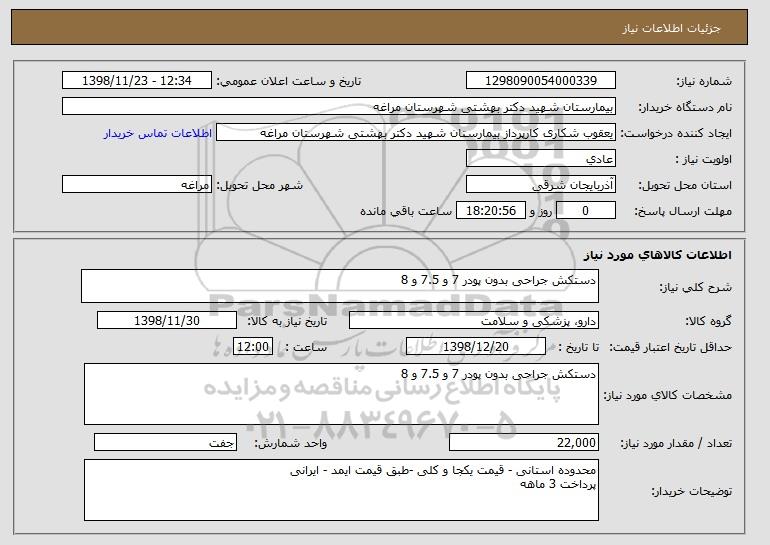
Task: Click the priority field showing عادی
Action: (541, 159)
